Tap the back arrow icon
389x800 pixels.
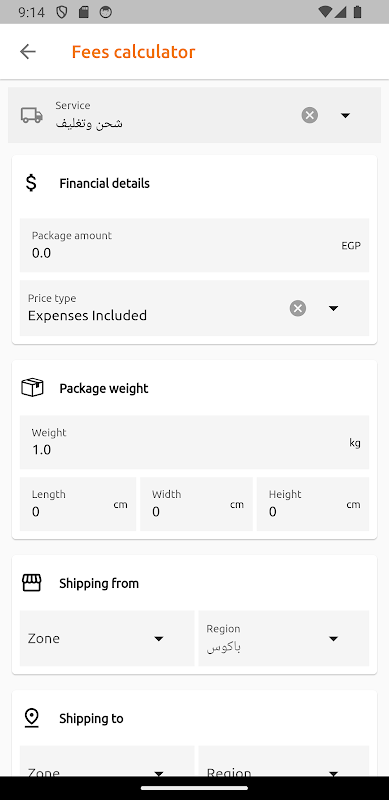pyautogui.click(x=28, y=52)
